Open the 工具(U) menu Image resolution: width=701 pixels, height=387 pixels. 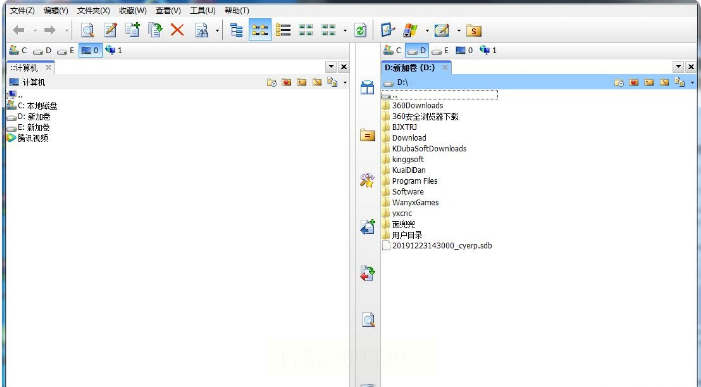tap(203, 10)
